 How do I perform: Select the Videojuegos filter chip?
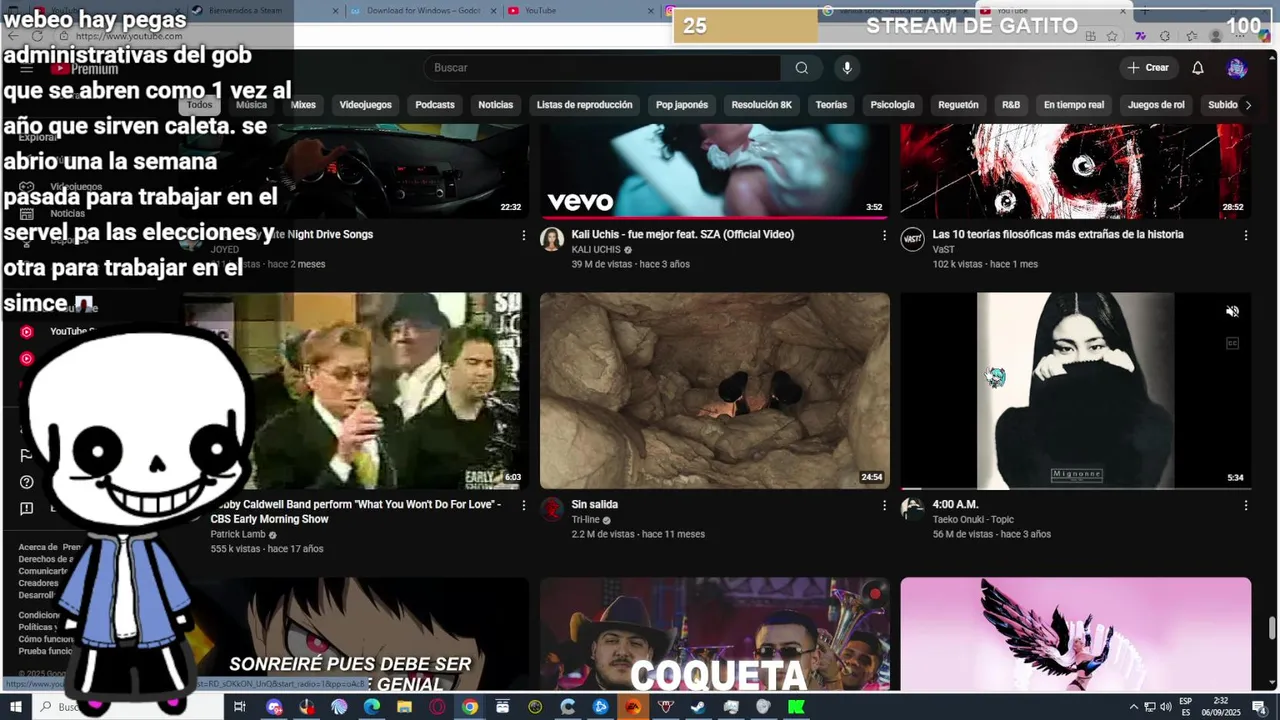(365, 105)
